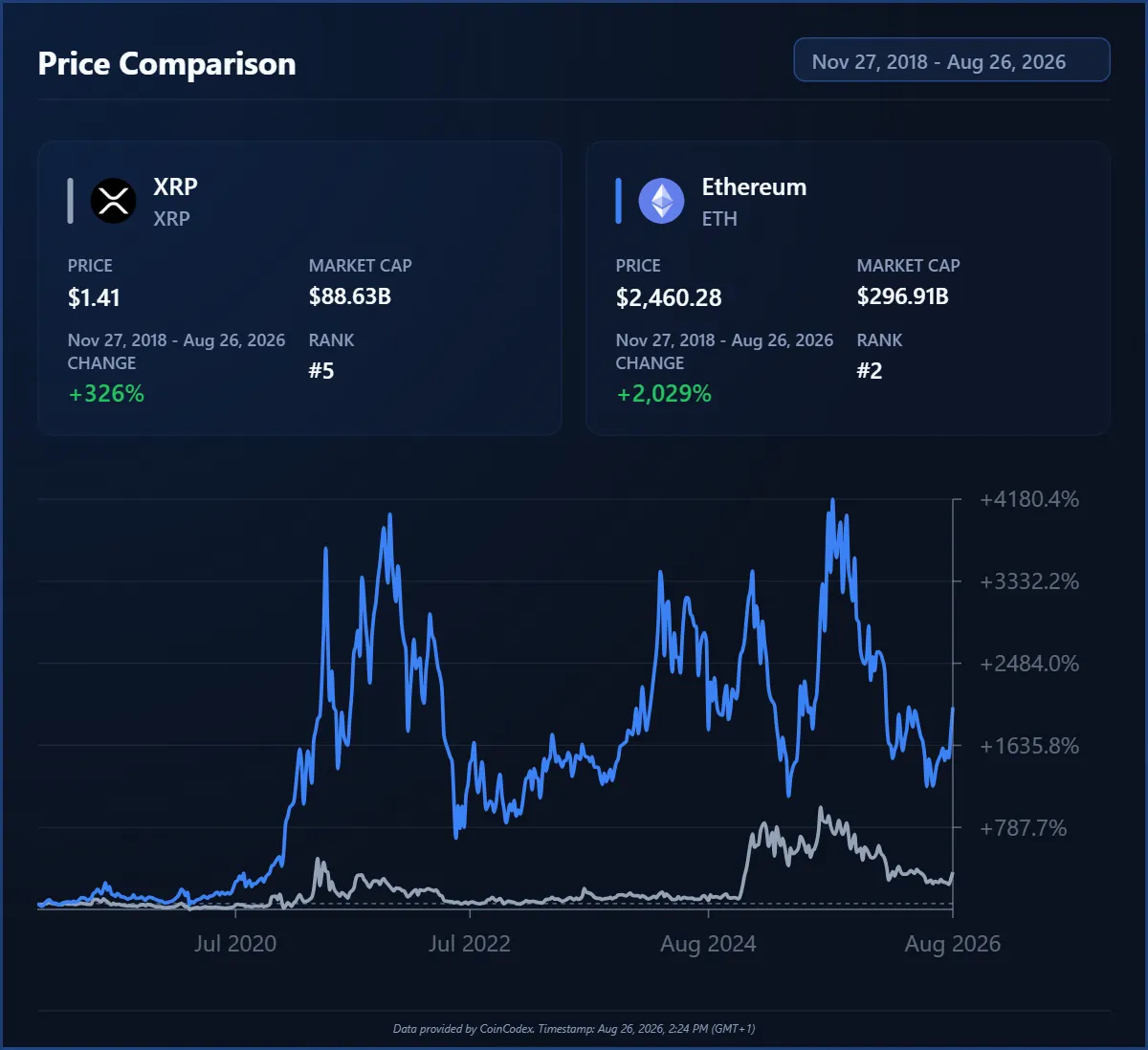This screenshot has height=1050, width=1148.
Task: Click the CoinCodex data attribution footer
Action: pyautogui.click(x=574, y=1029)
